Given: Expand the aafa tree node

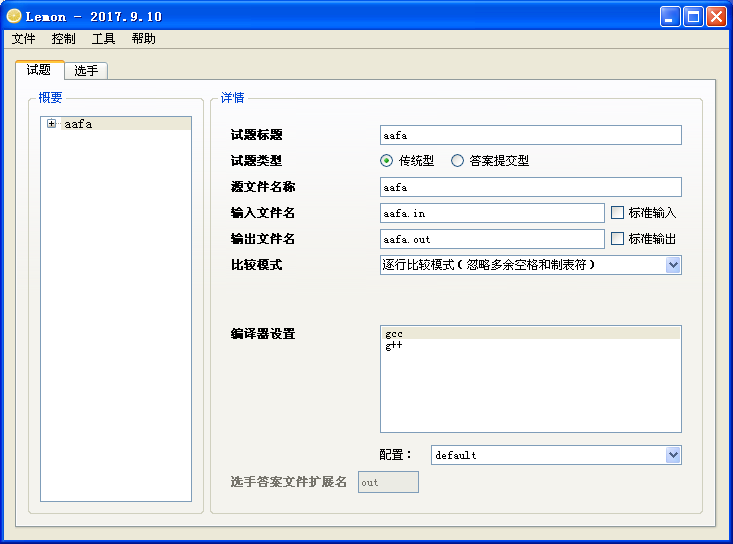Looking at the screenshot, I should pos(51,123).
